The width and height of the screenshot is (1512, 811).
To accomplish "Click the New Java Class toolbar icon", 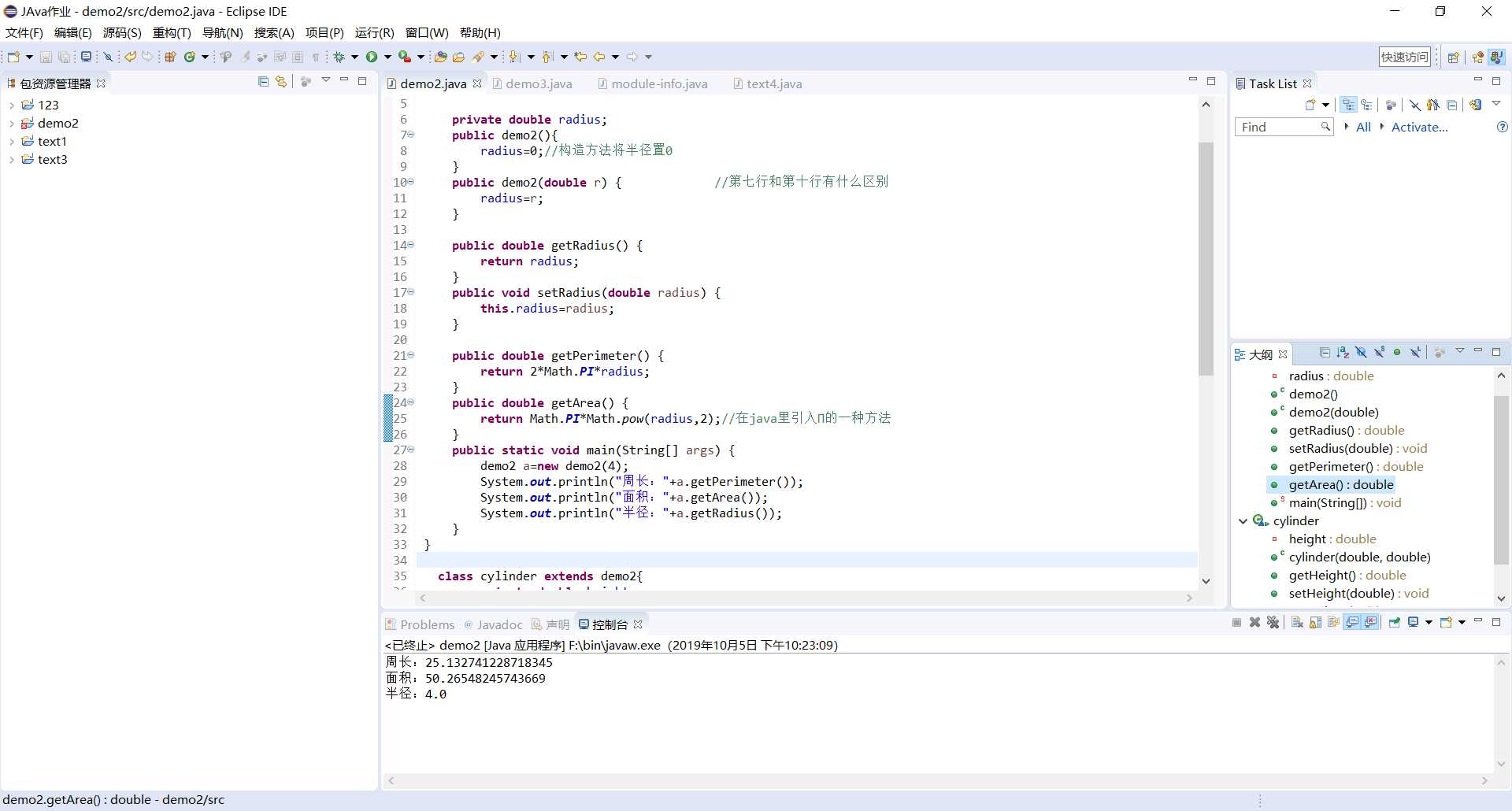I will (x=190, y=57).
